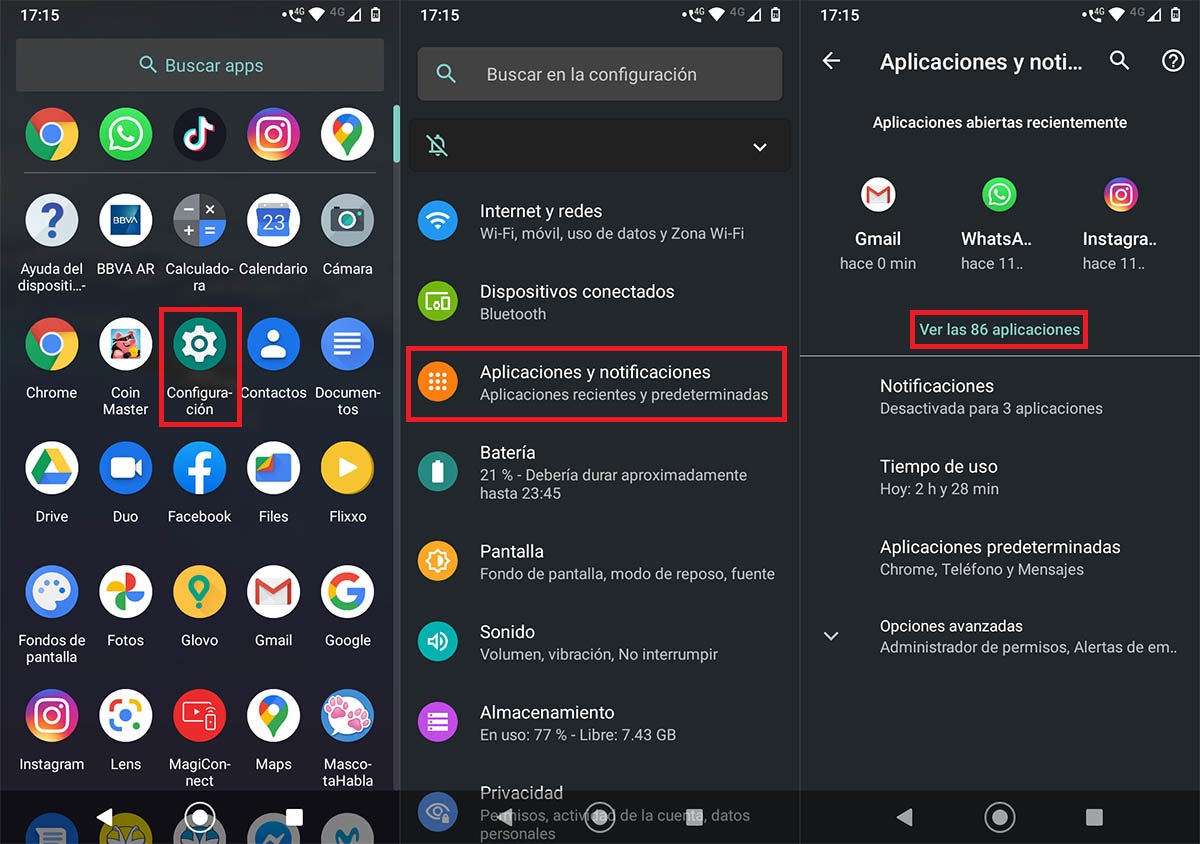Viewport: 1200px width, 844px height.
Task: Open the help question mark icon
Action: pos(1173,61)
